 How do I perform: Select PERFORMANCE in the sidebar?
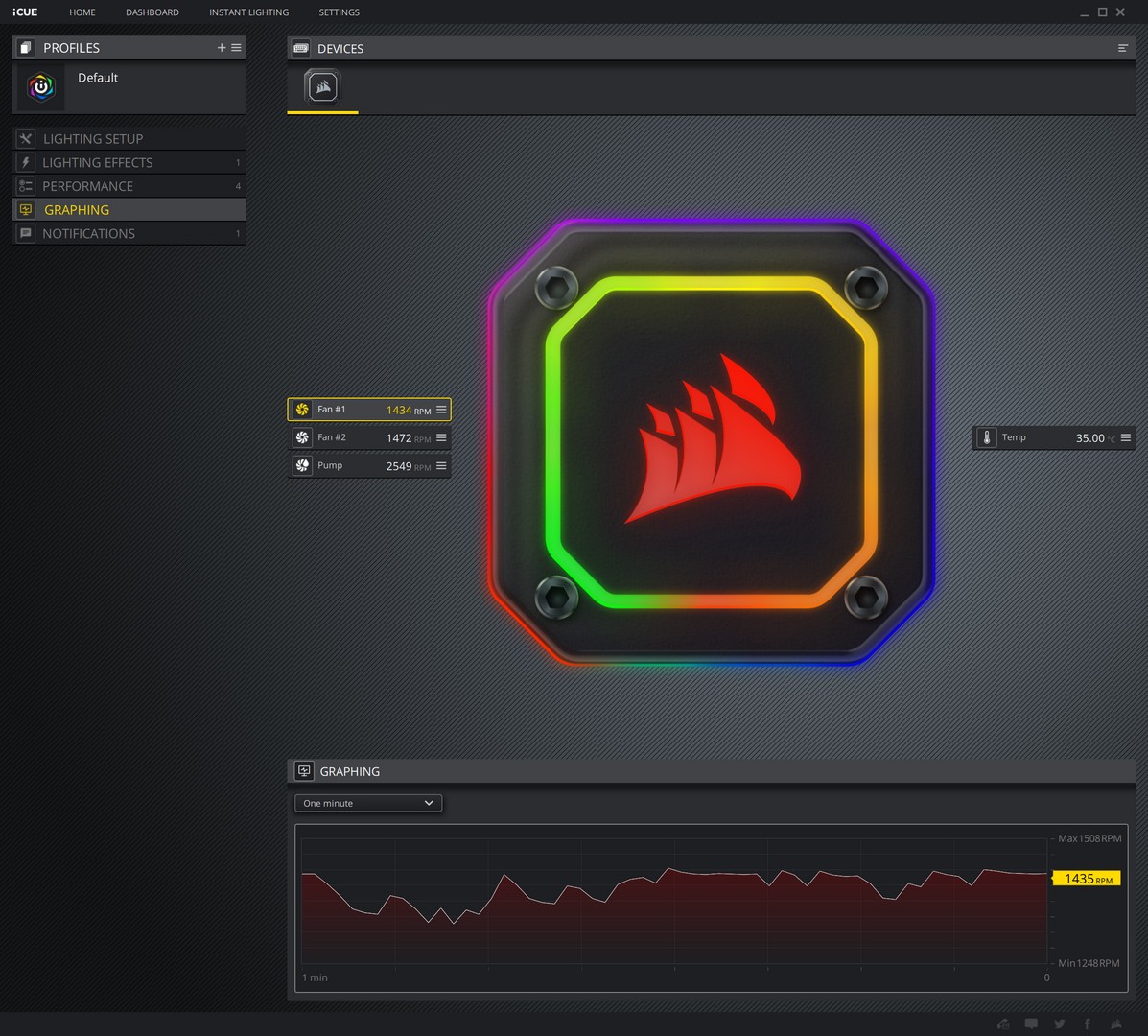129,186
